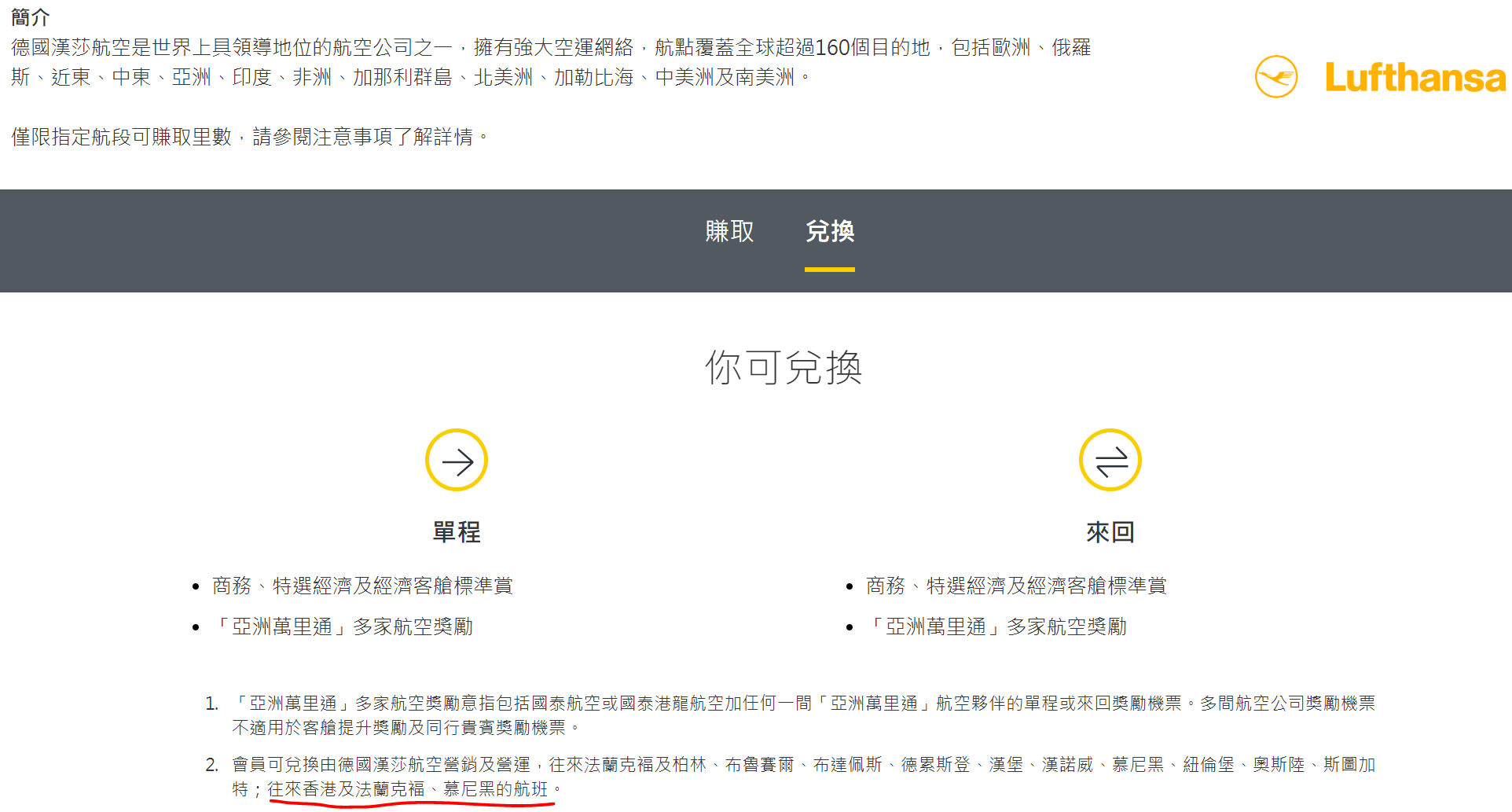The image size is (1512, 812).
Task: Click footnote 2 starting 會員可兌換由德國漢莎航空
Action: pyautogui.click(x=803, y=777)
